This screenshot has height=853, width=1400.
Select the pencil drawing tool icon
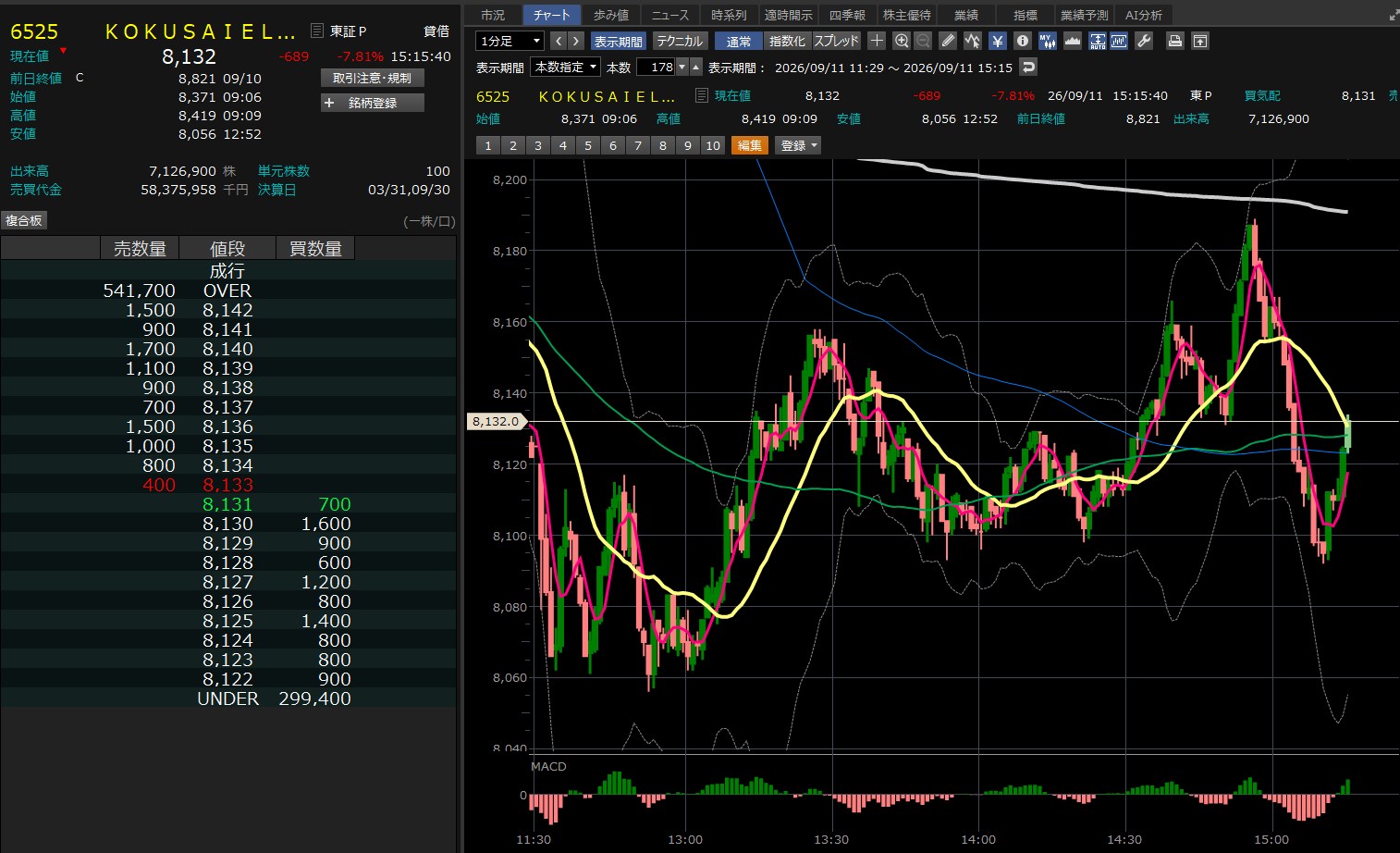948,41
